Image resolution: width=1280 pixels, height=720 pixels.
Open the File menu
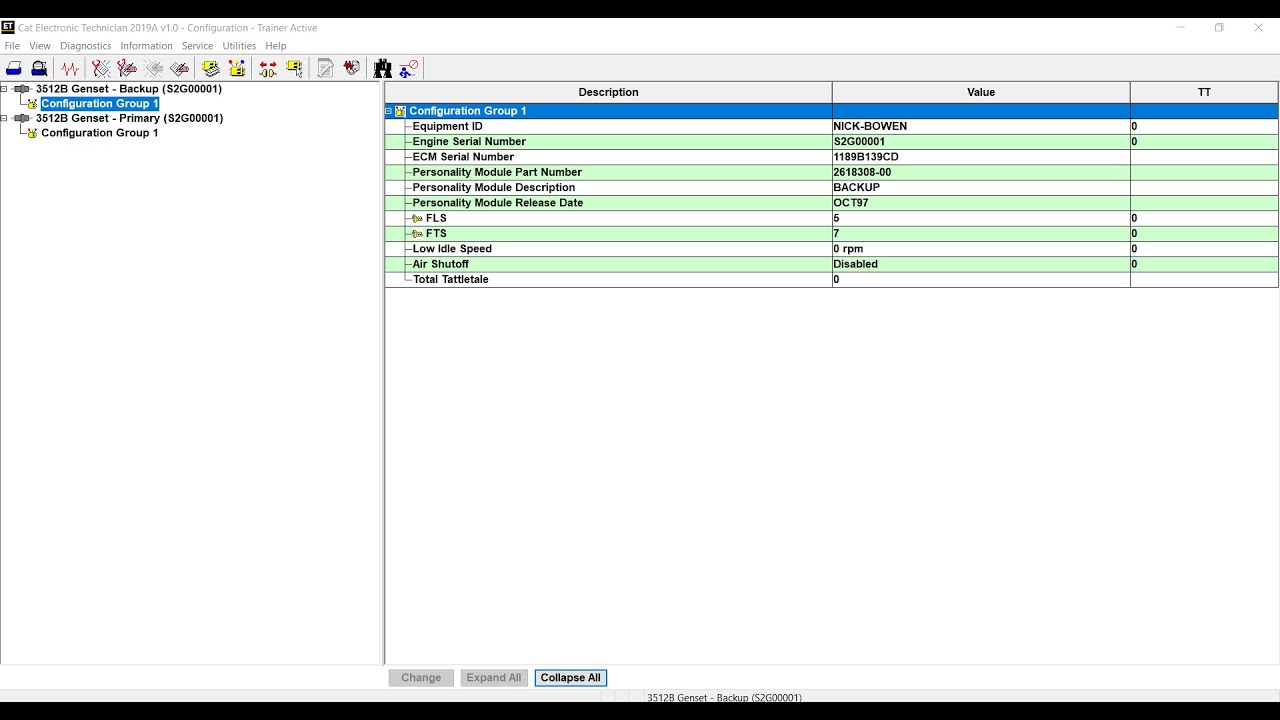point(12,46)
